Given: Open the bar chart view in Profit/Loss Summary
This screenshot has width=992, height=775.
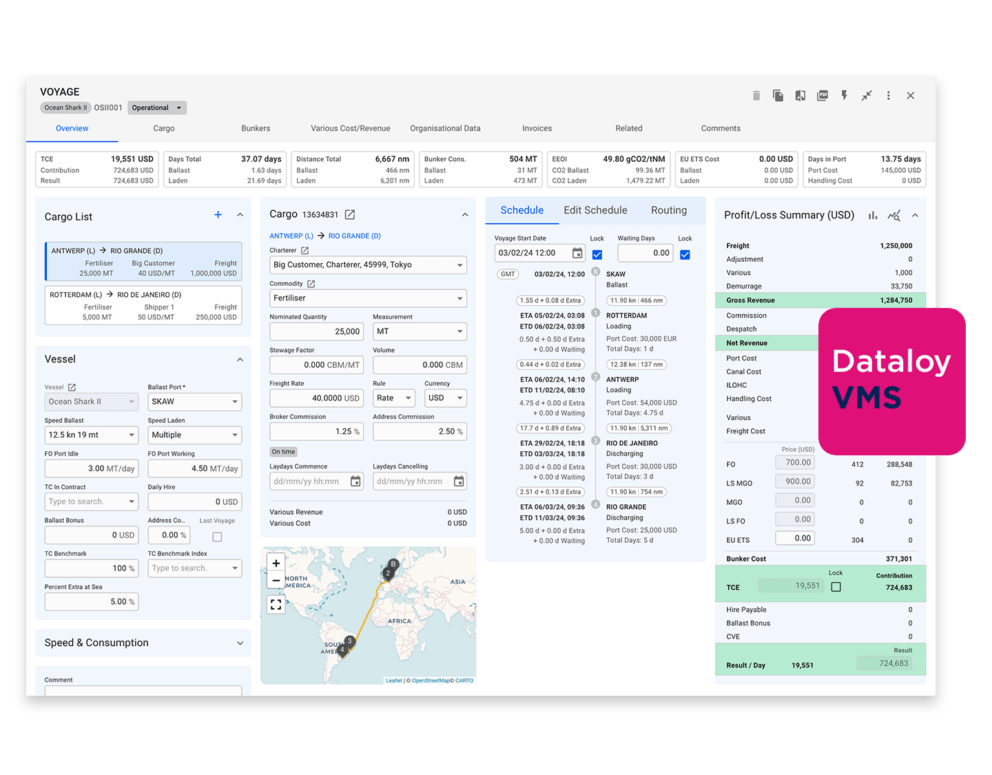Looking at the screenshot, I should 871,215.
